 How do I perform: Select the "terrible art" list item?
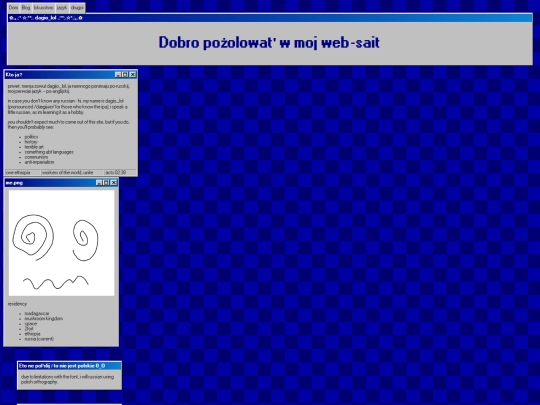tap(34, 147)
